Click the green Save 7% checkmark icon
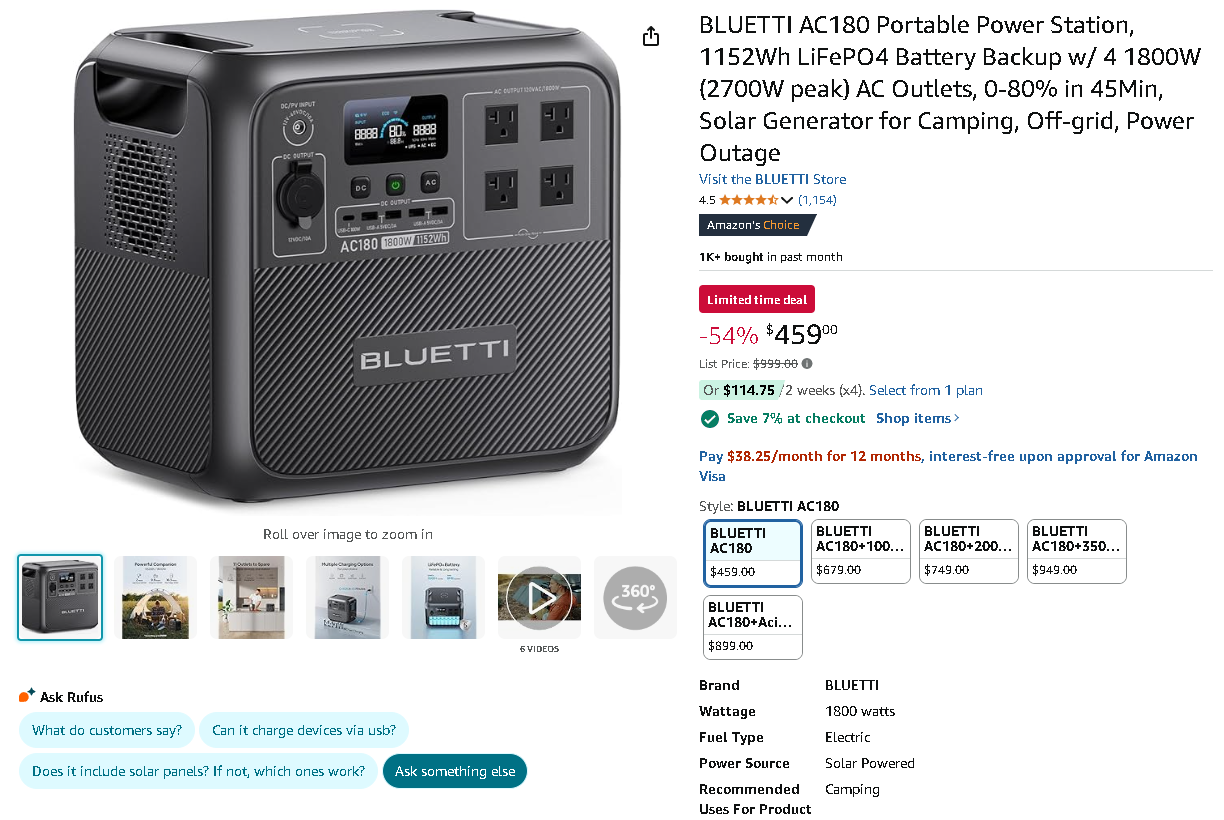Viewport: 1224px width, 820px height. click(710, 418)
